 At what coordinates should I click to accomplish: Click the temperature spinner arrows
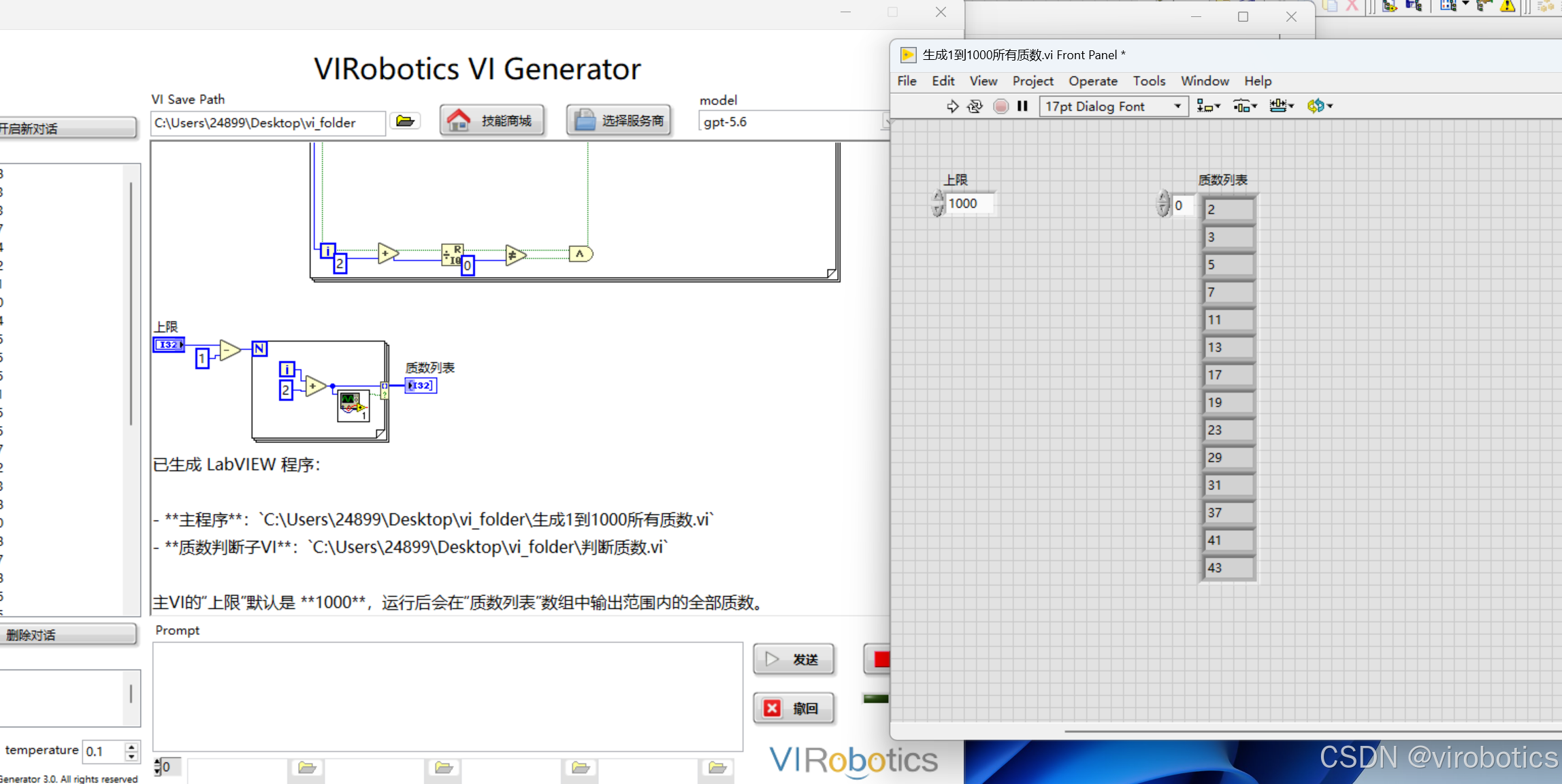click(131, 751)
